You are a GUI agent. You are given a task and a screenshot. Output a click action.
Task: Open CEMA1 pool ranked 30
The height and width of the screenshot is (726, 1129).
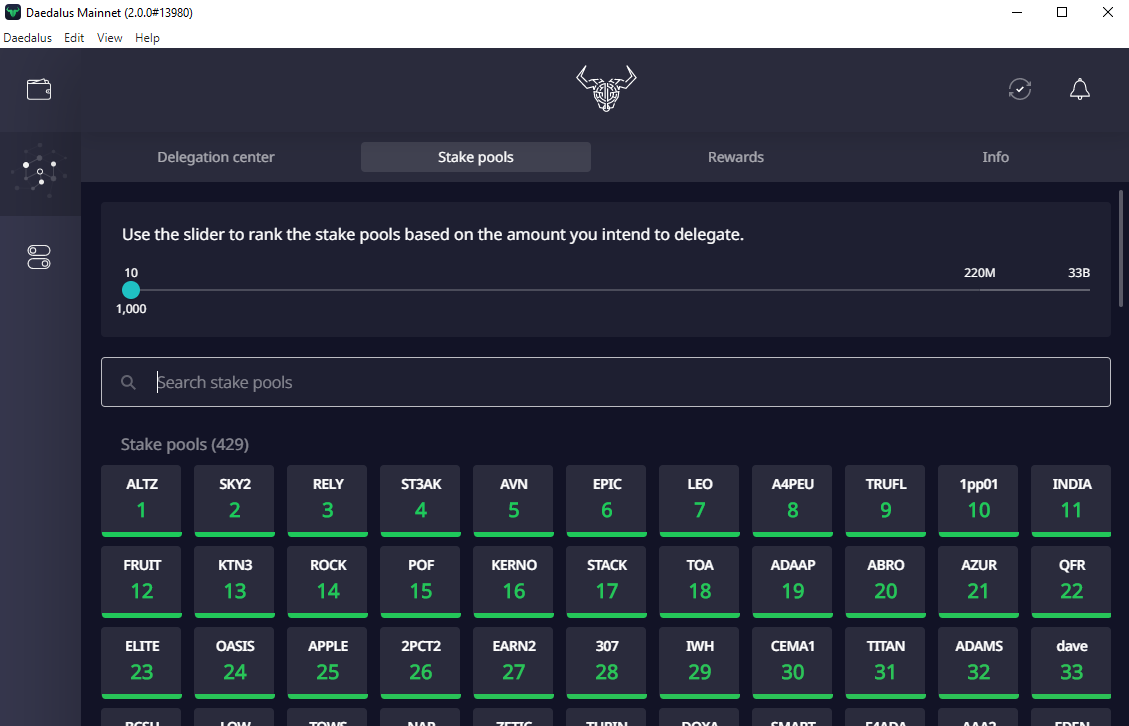point(792,663)
